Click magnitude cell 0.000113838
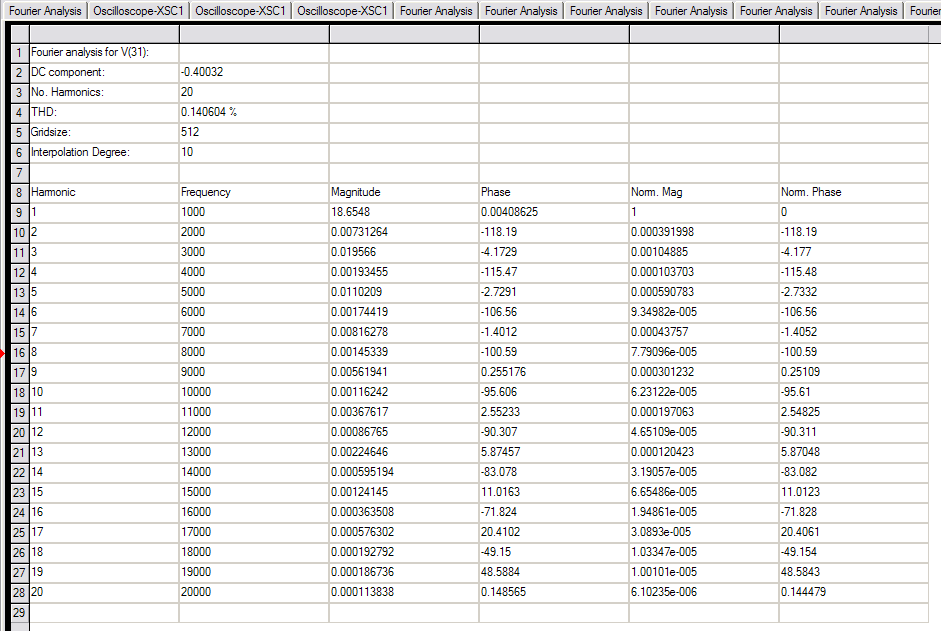The height and width of the screenshot is (631, 941). coord(404,593)
